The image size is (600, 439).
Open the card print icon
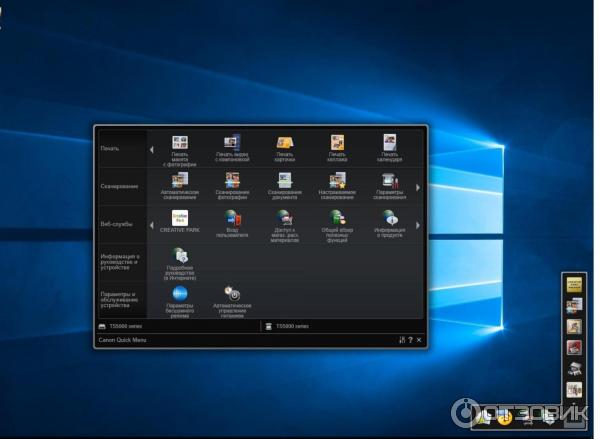pyautogui.click(x=285, y=144)
